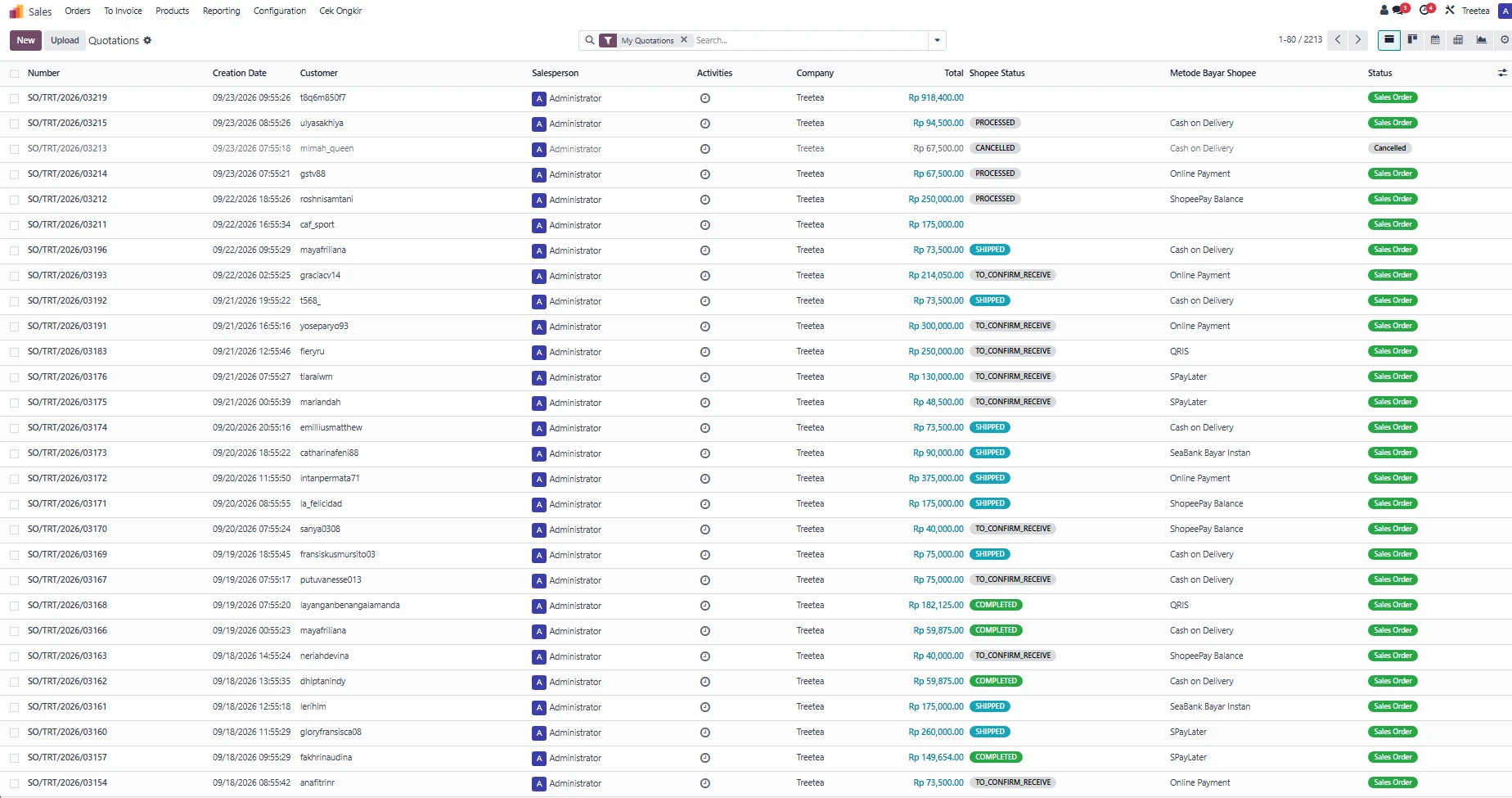Open the Sales app home icon

pyautogui.click(x=16, y=11)
